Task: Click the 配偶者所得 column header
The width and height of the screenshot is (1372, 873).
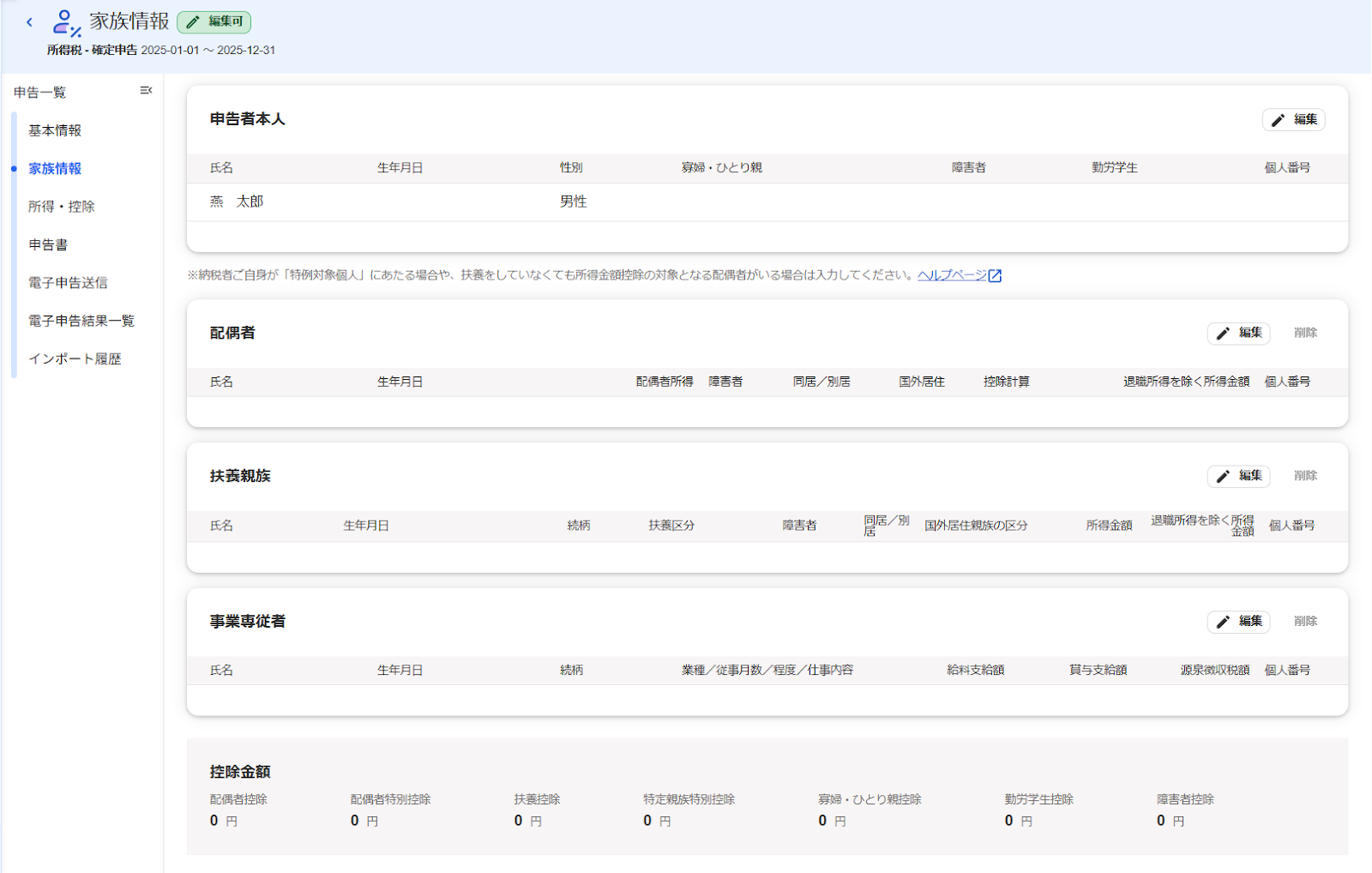Action: click(x=665, y=382)
